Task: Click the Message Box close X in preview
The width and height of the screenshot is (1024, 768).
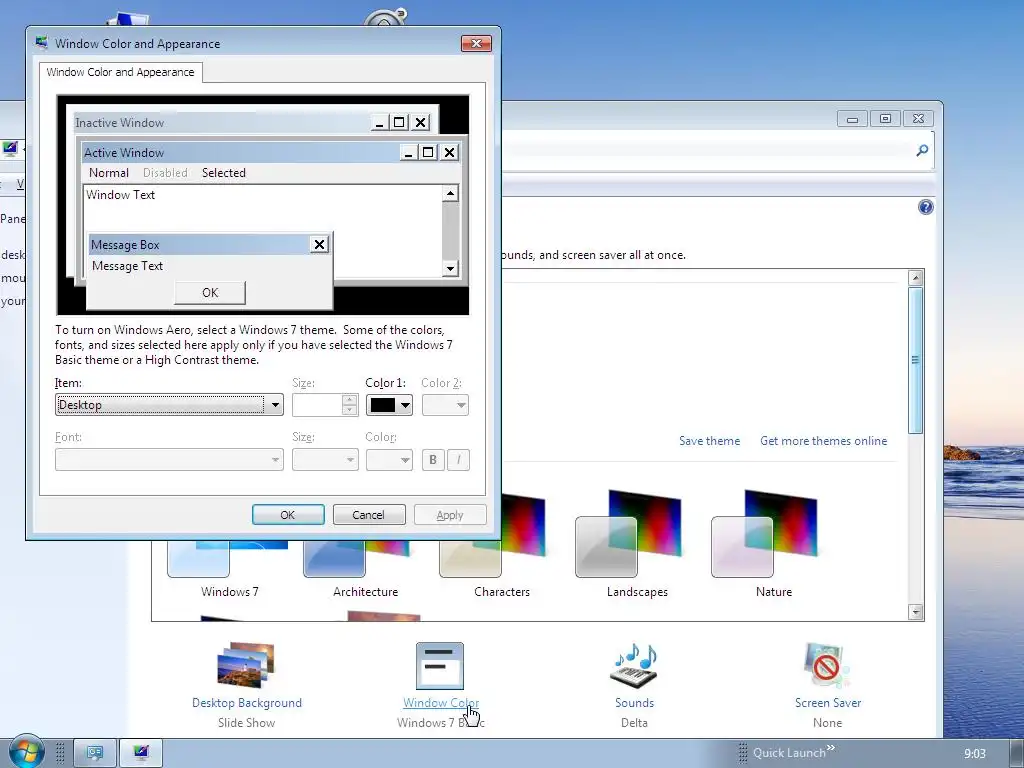Action: tap(319, 244)
